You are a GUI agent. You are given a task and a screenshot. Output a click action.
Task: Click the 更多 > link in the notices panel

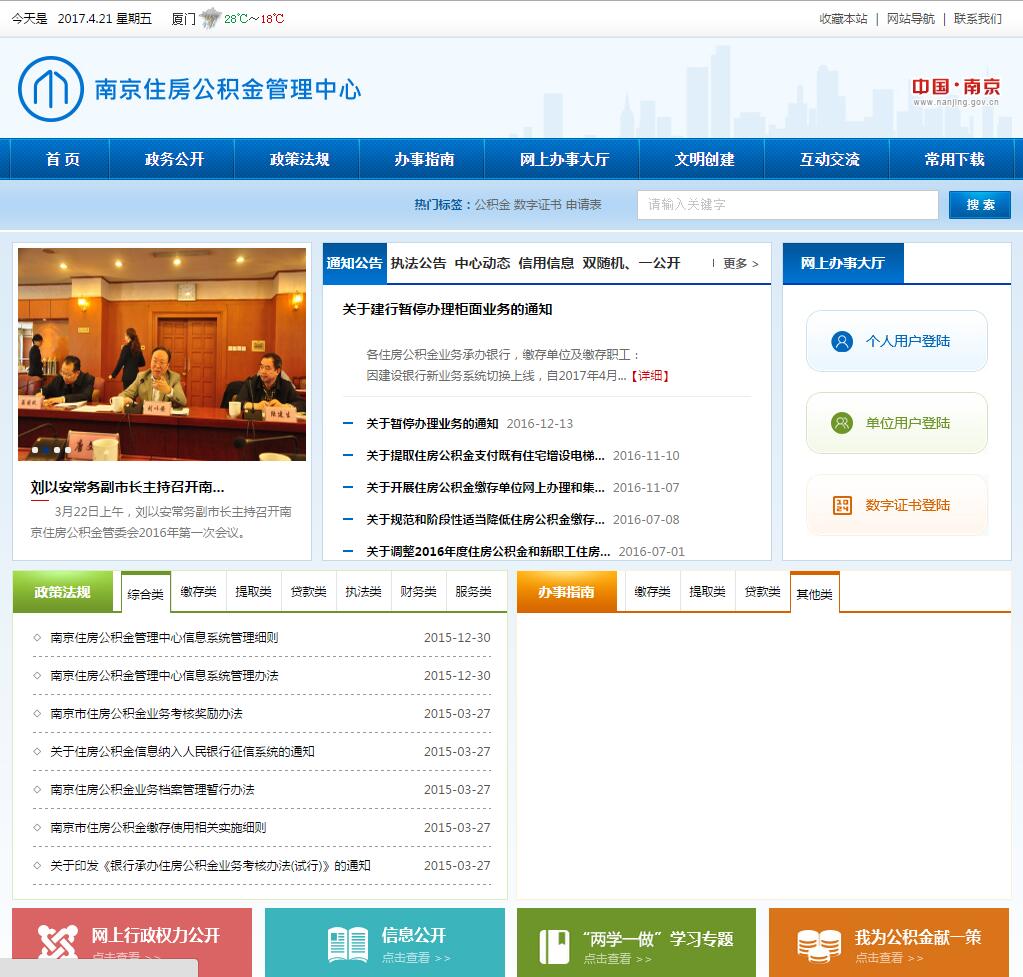coord(741,264)
